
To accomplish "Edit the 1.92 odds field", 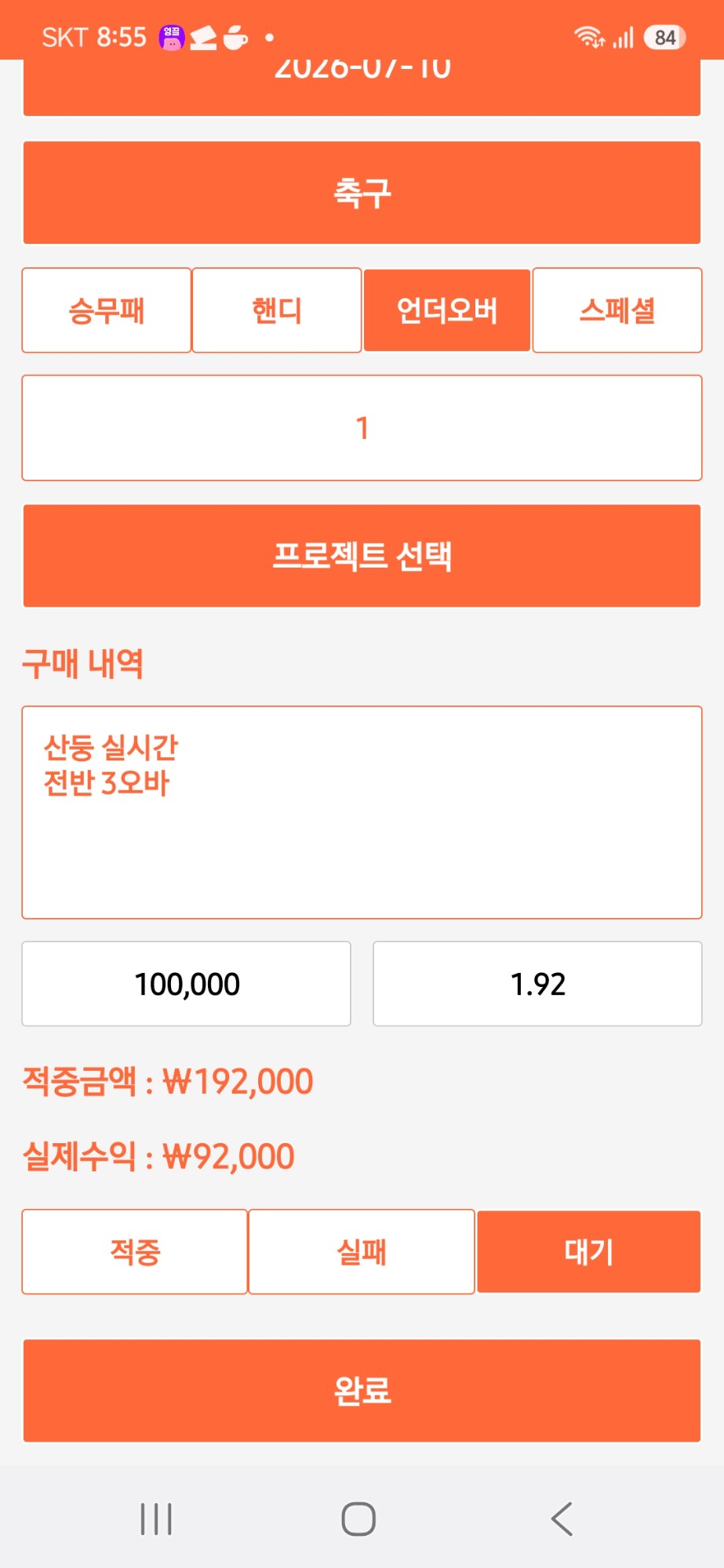I will click(x=537, y=983).
